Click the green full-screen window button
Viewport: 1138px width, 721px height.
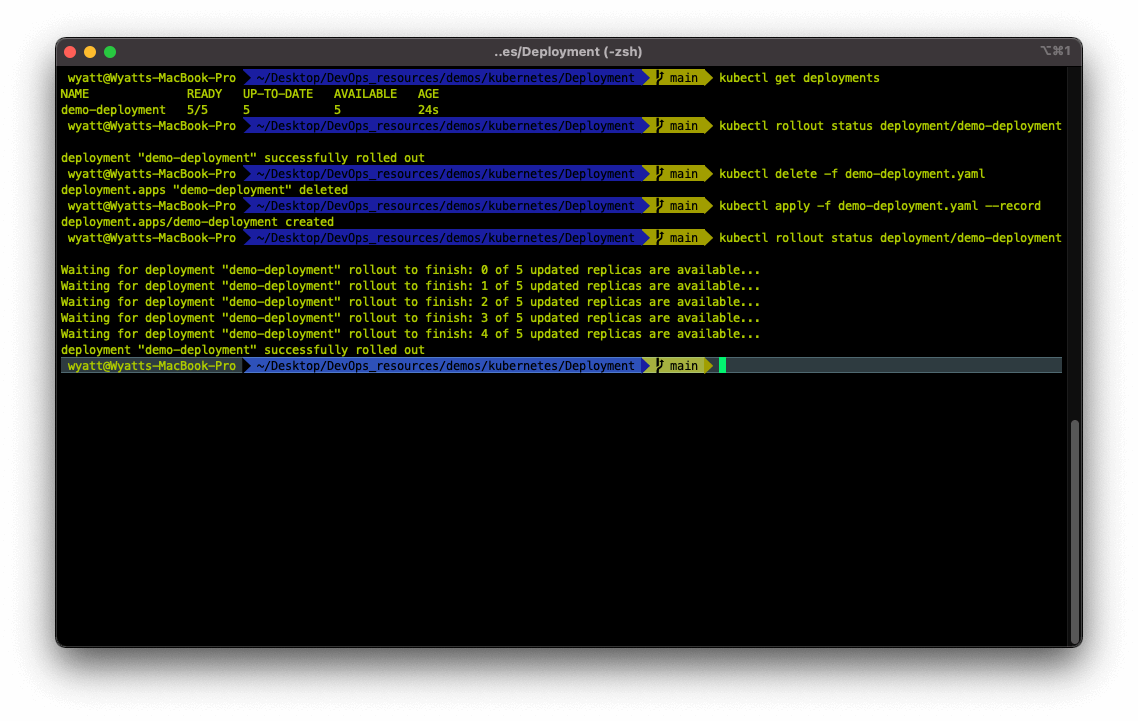click(110, 52)
